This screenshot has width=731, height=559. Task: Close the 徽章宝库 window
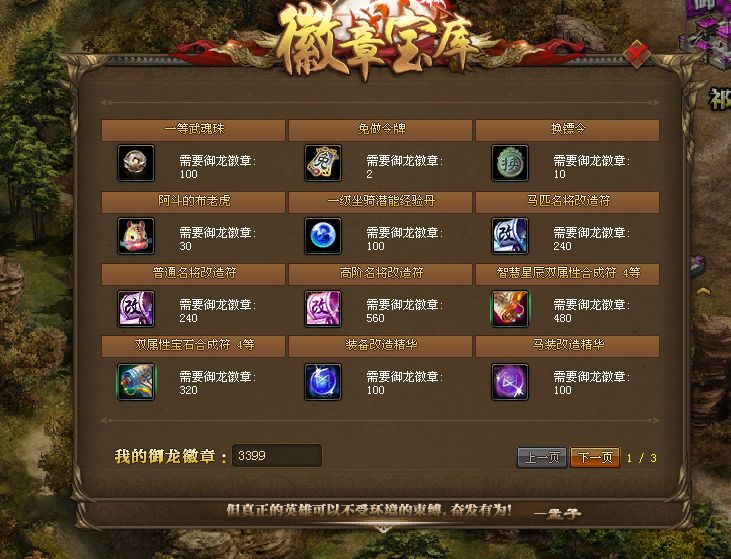point(636,54)
